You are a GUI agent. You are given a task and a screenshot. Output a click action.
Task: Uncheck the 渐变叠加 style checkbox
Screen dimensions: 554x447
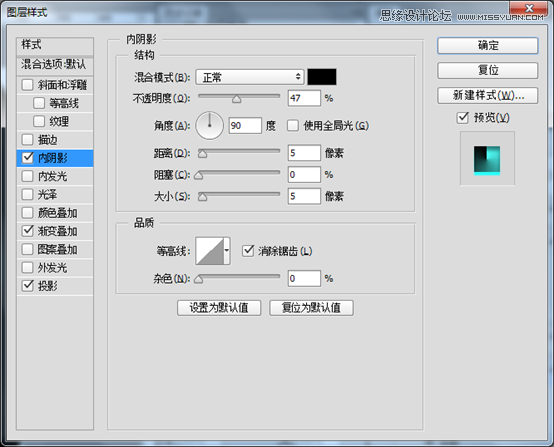click(28, 231)
